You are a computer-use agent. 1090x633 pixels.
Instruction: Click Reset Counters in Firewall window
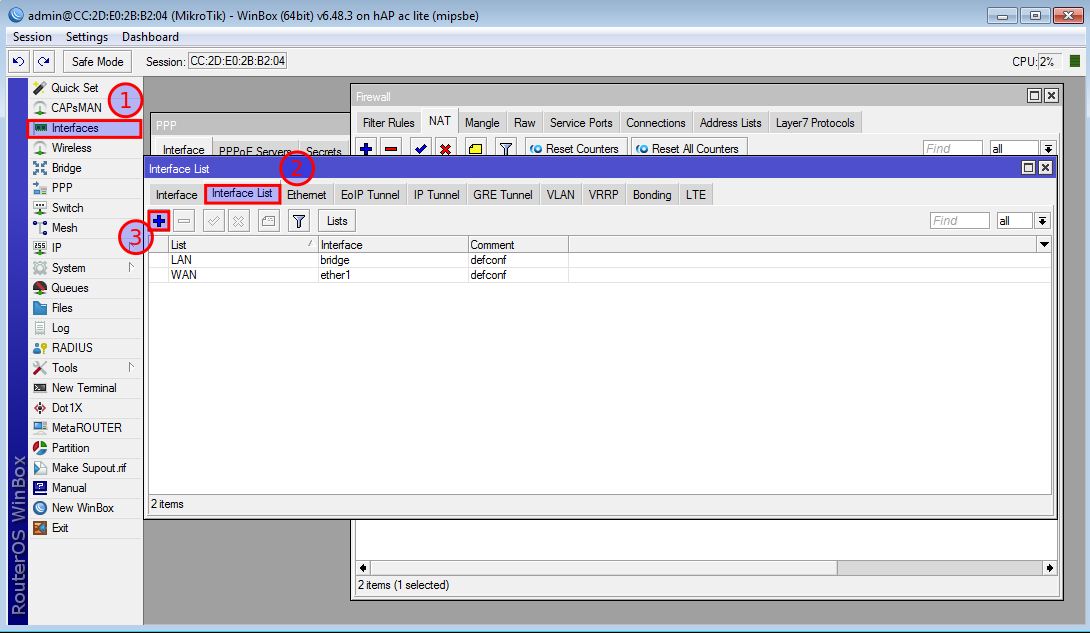click(x=576, y=149)
